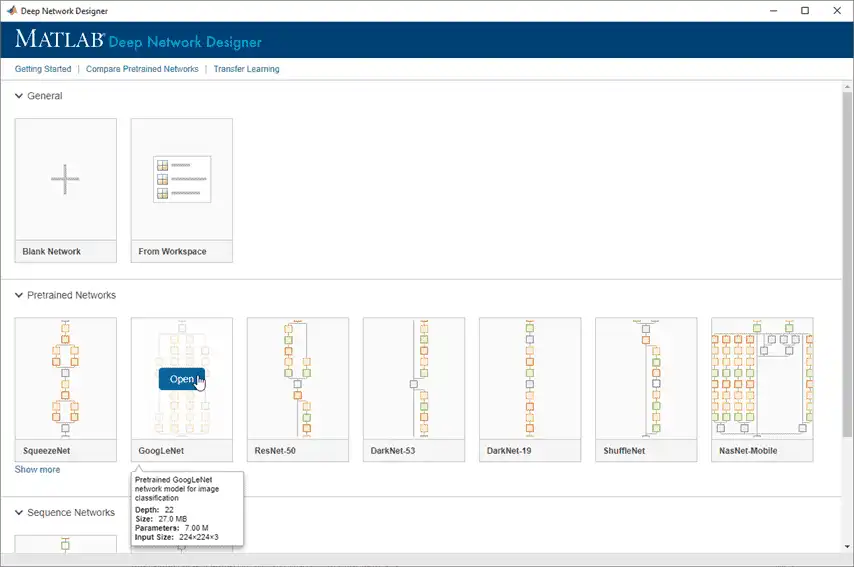
Task: Select the first Sequence Networks thumbnail
Action: pos(65,544)
